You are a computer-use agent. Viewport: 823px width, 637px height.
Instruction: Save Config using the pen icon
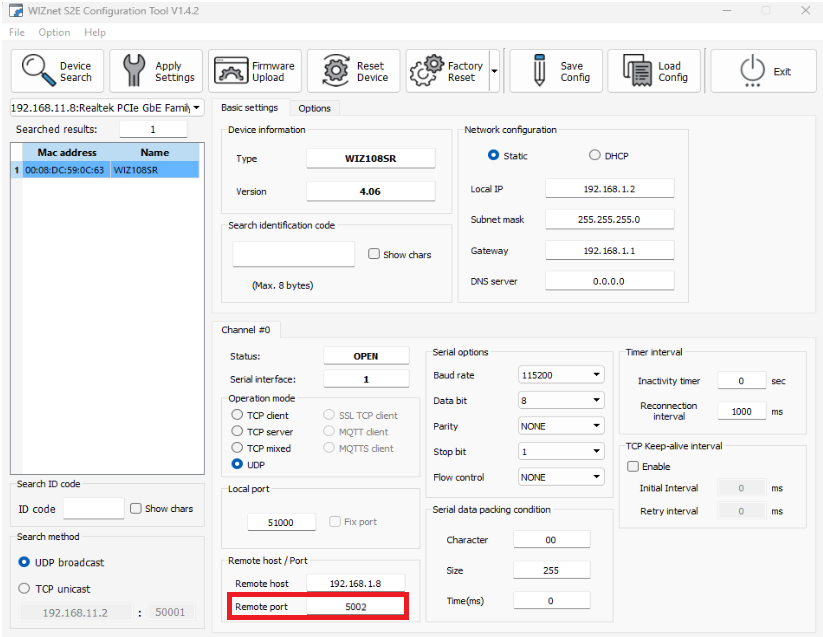tap(540, 72)
